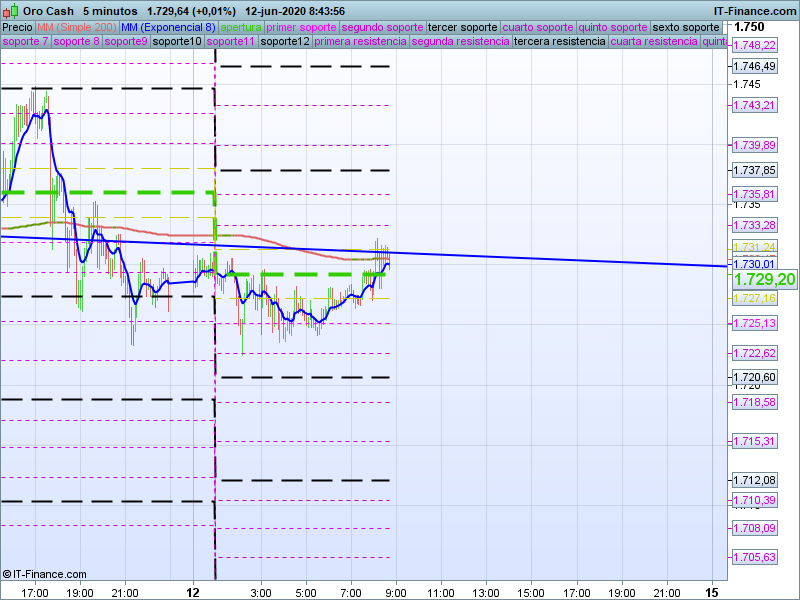This screenshot has height=600, width=800.
Task: Click the 1.748,22 price level tag
Action: click(754, 46)
